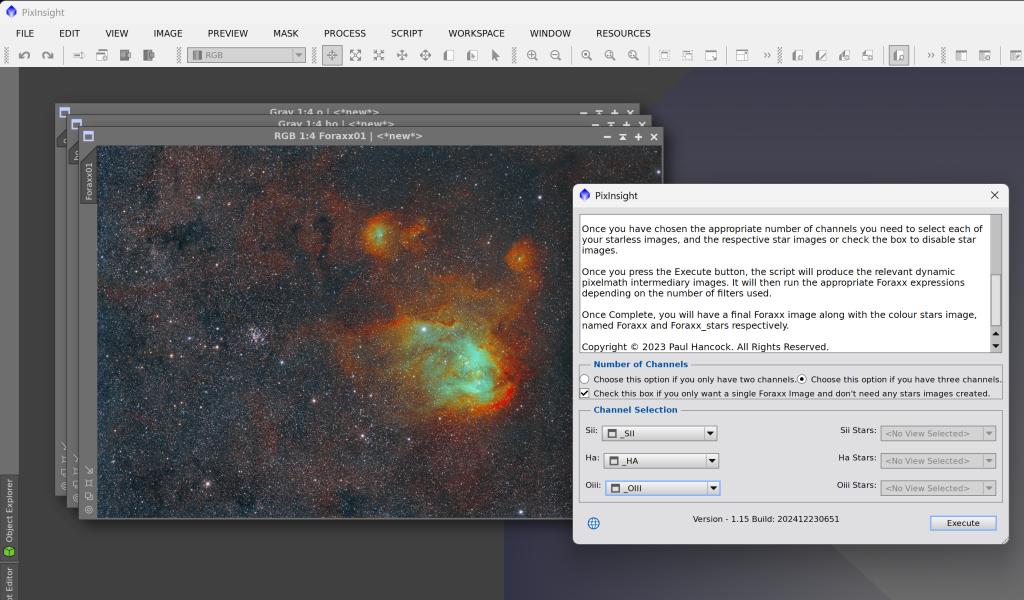Select the highlighted crosshair readout mode icon
Image resolution: width=1024 pixels, height=600 pixels.
click(332, 56)
